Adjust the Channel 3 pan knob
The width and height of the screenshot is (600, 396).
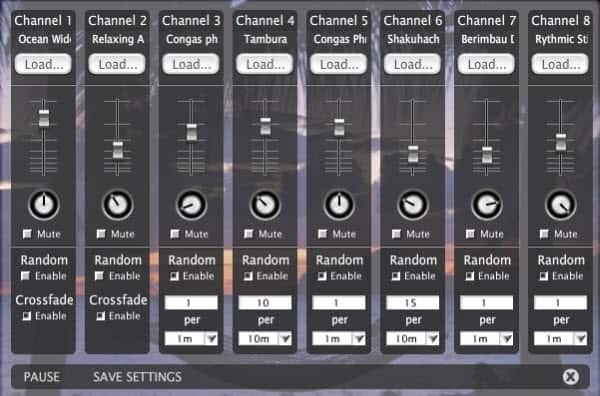click(192, 205)
